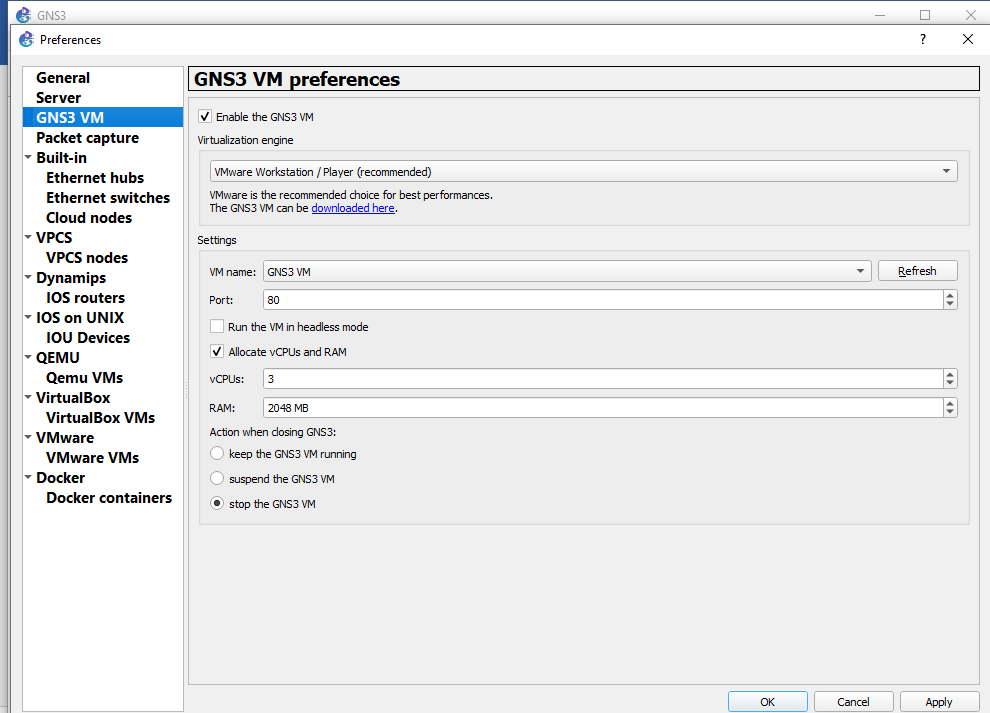Collapse the QEMU tree section arrow

[28, 357]
